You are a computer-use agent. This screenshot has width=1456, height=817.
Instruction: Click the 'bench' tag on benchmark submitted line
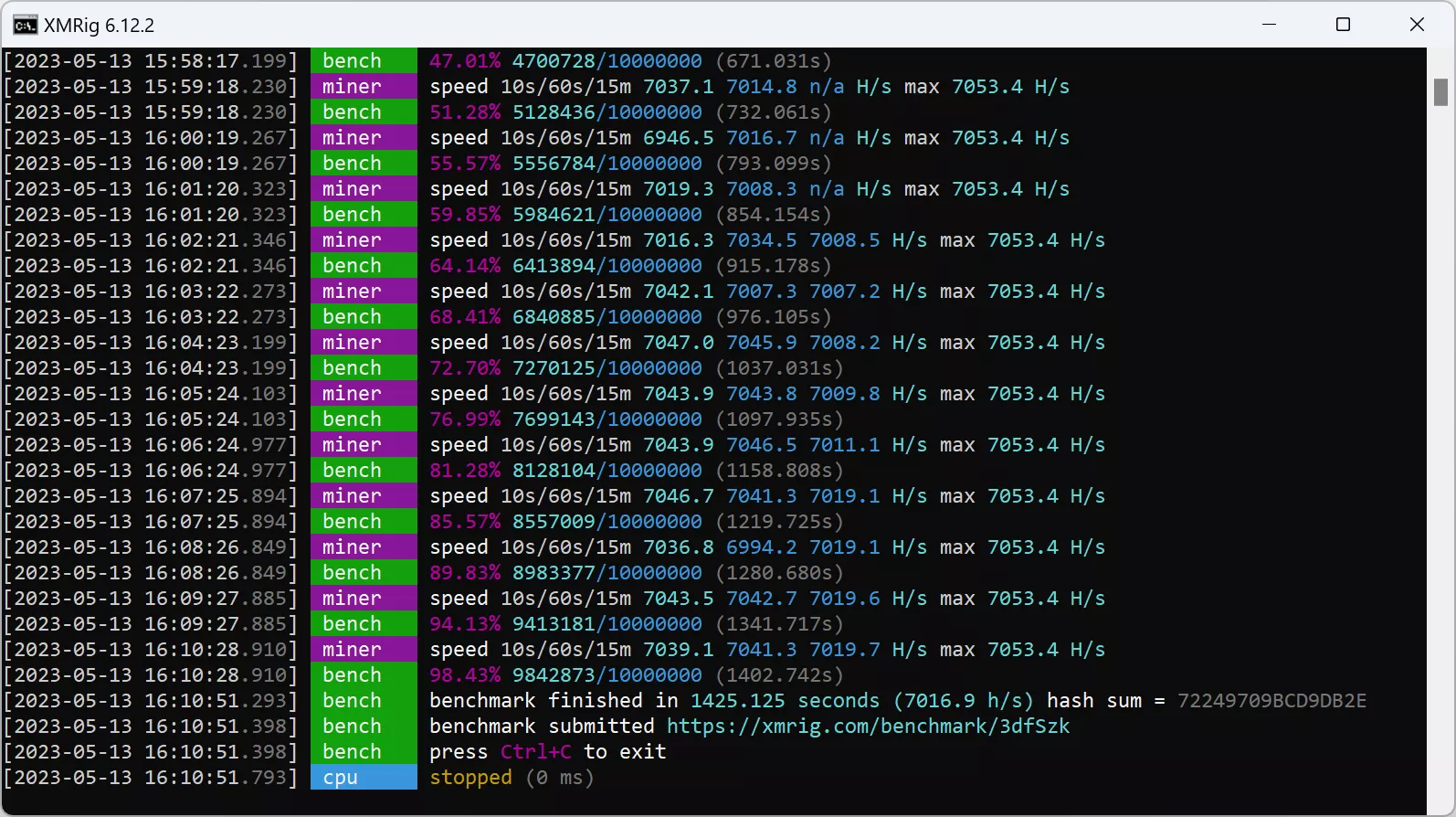[364, 727]
